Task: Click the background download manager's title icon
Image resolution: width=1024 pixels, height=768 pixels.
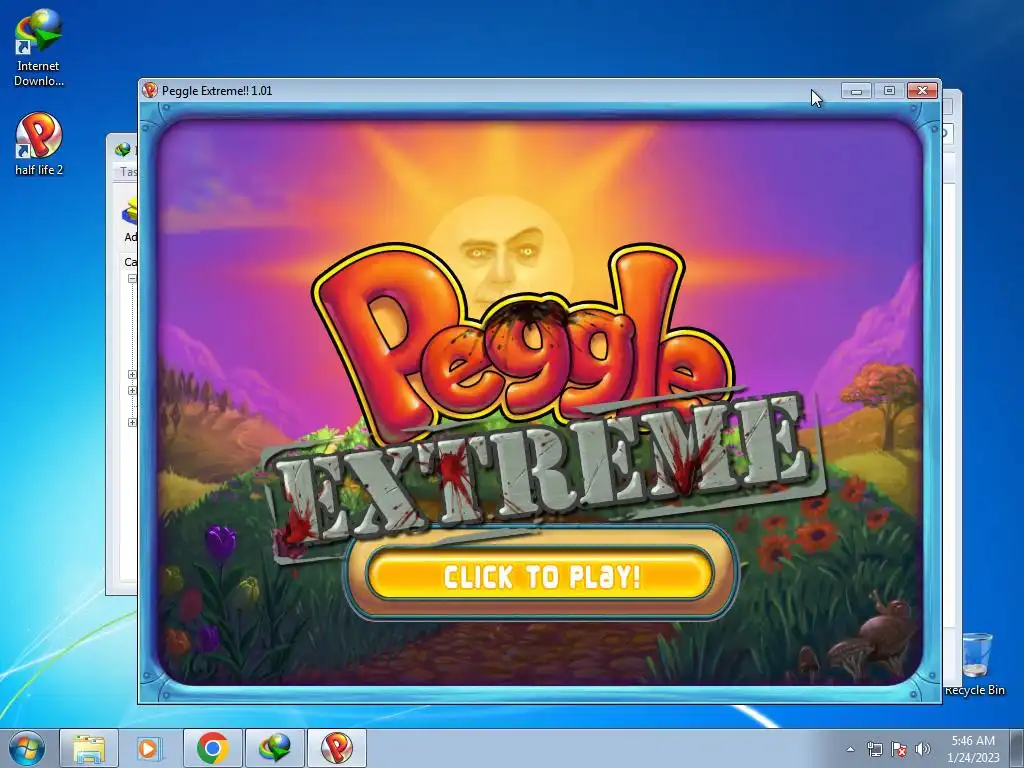Action: tap(123, 150)
